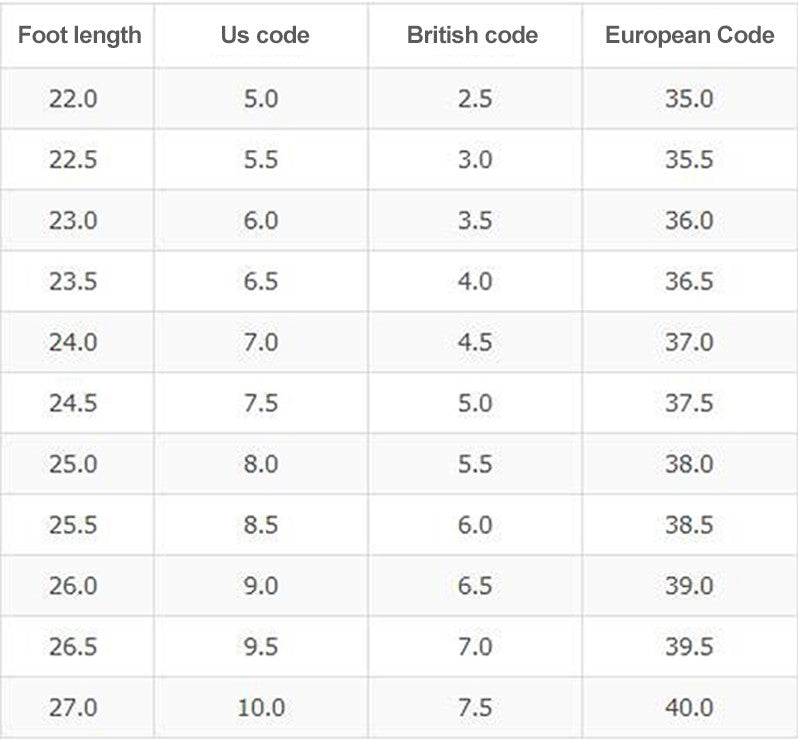Select the European code 38.5 cell
The image size is (798, 739).
click(x=689, y=525)
